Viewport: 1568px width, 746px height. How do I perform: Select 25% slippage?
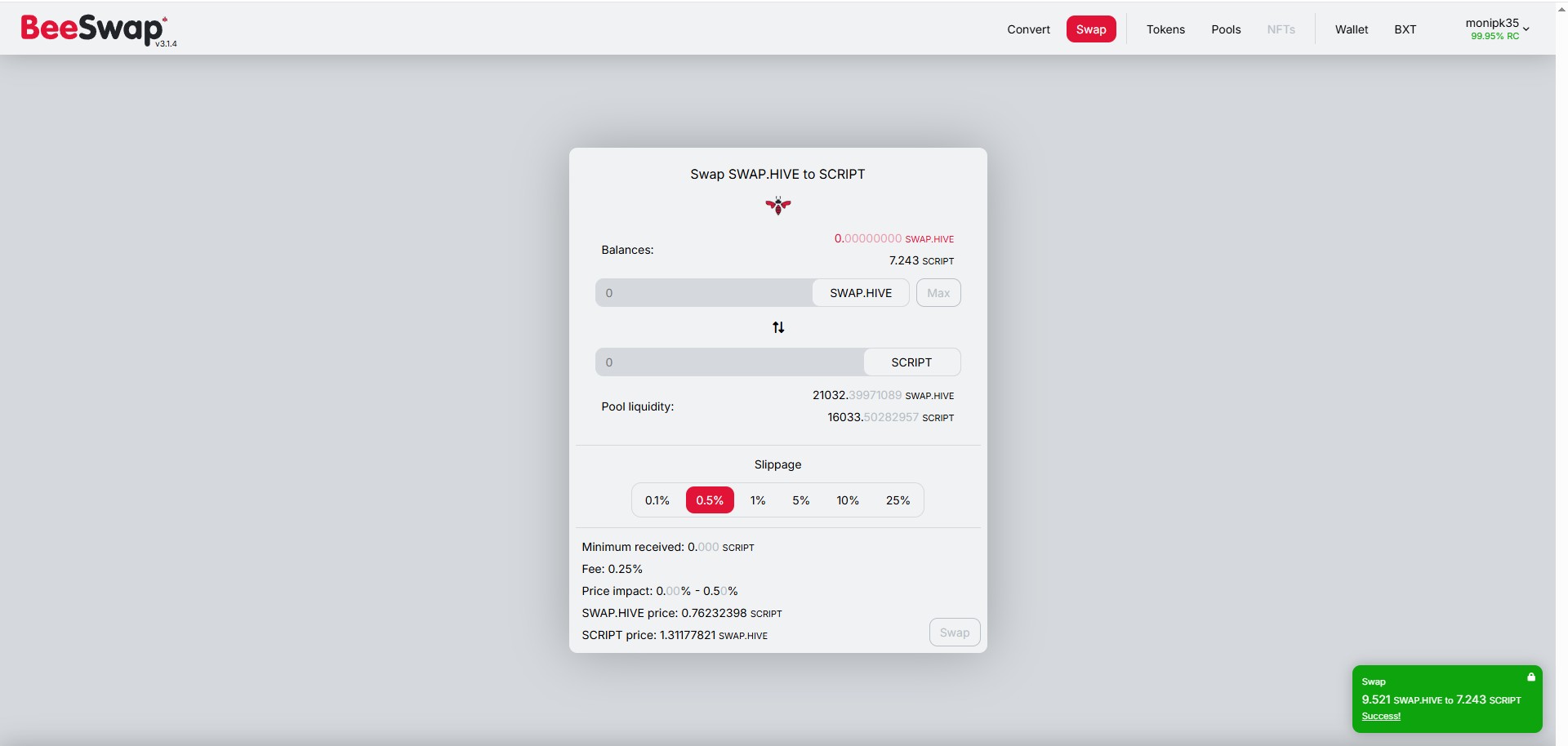(x=898, y=500)
